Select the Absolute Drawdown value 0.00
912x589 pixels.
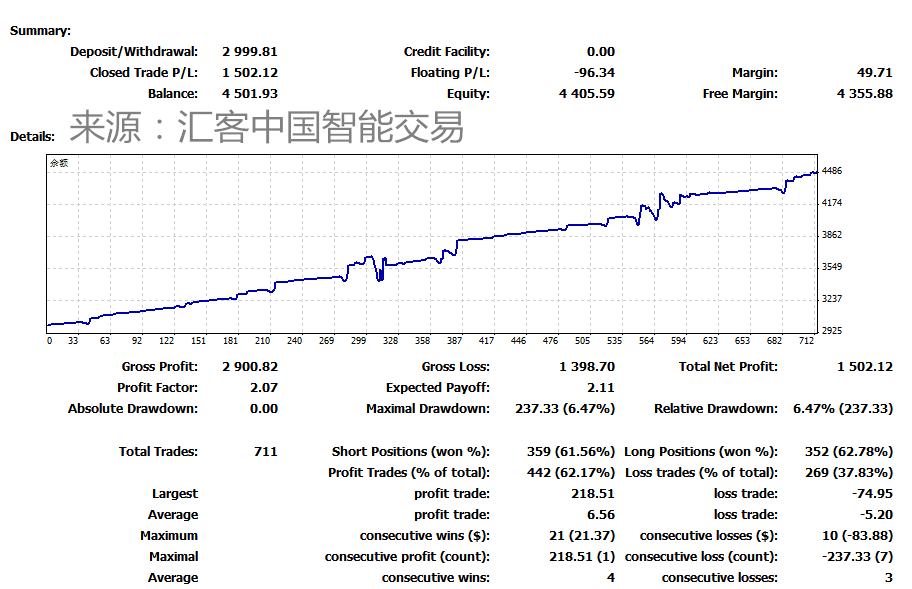pos(264,409)
